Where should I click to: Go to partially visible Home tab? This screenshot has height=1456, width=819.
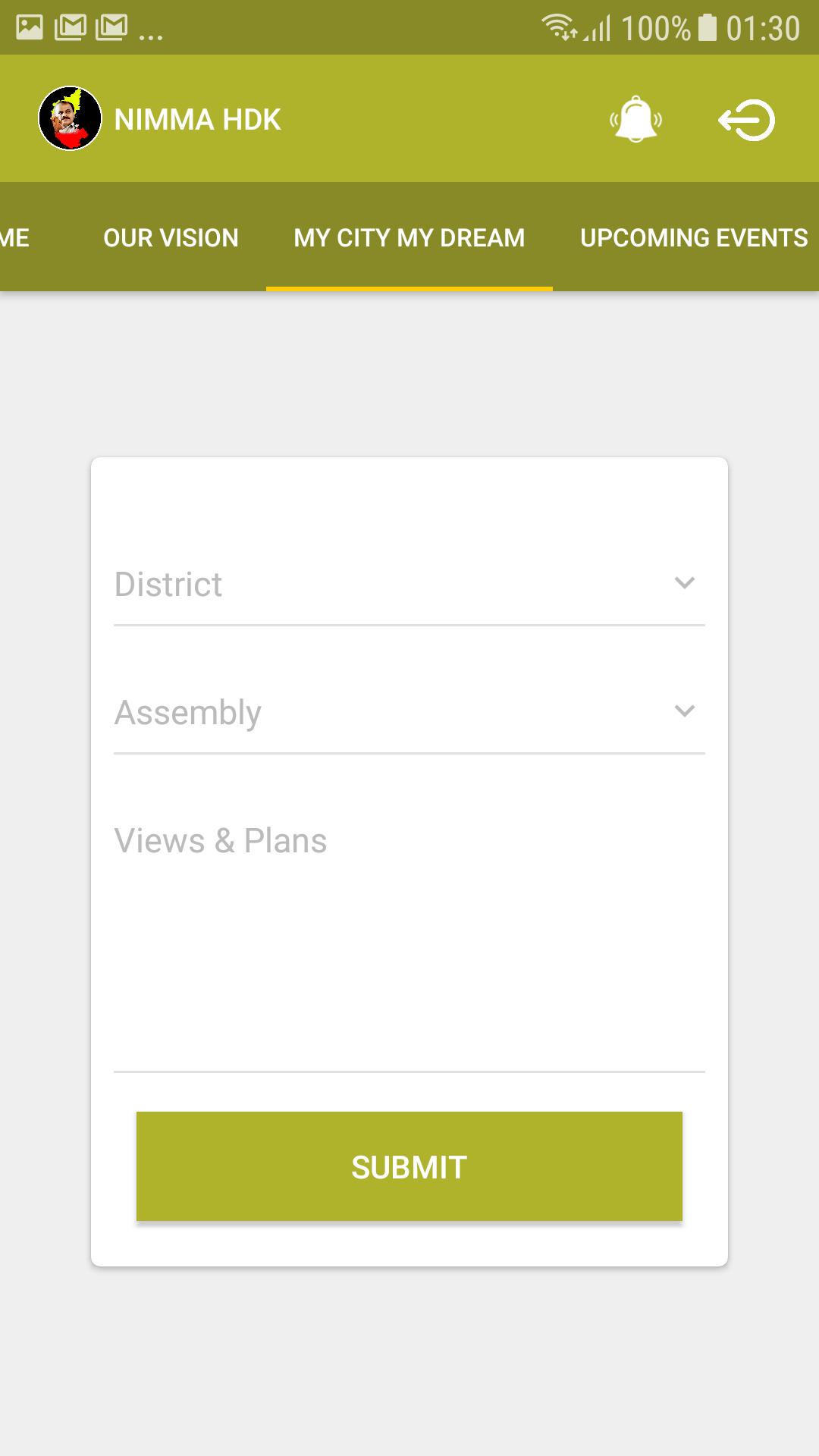pyautogui.click(x=15, y=237)
